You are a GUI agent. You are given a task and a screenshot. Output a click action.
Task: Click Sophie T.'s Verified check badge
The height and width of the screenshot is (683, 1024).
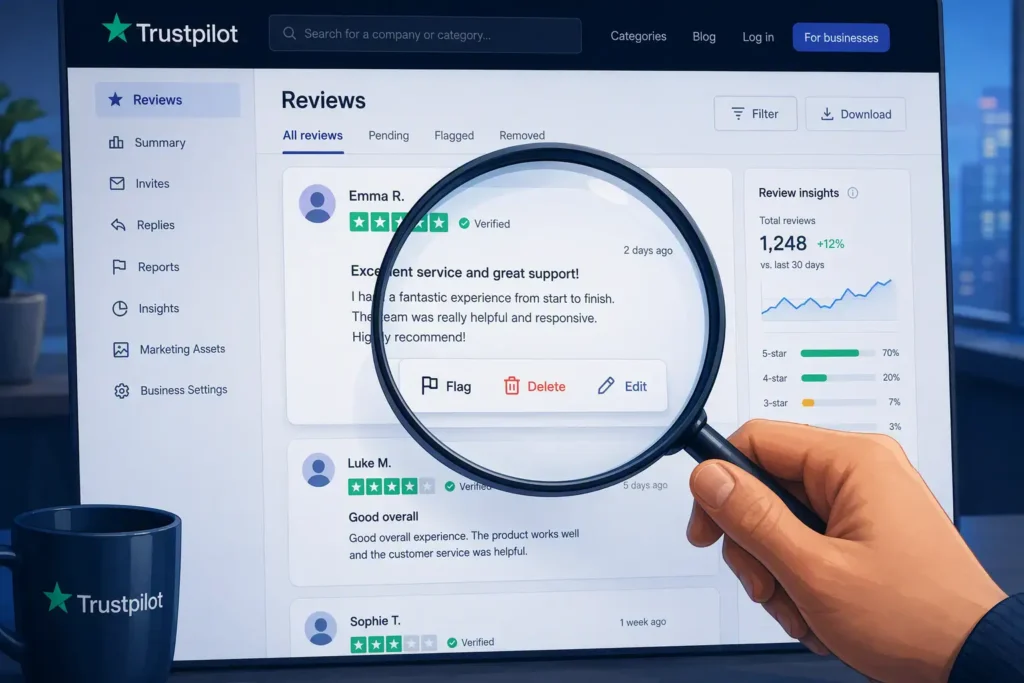tap(452, 643)
